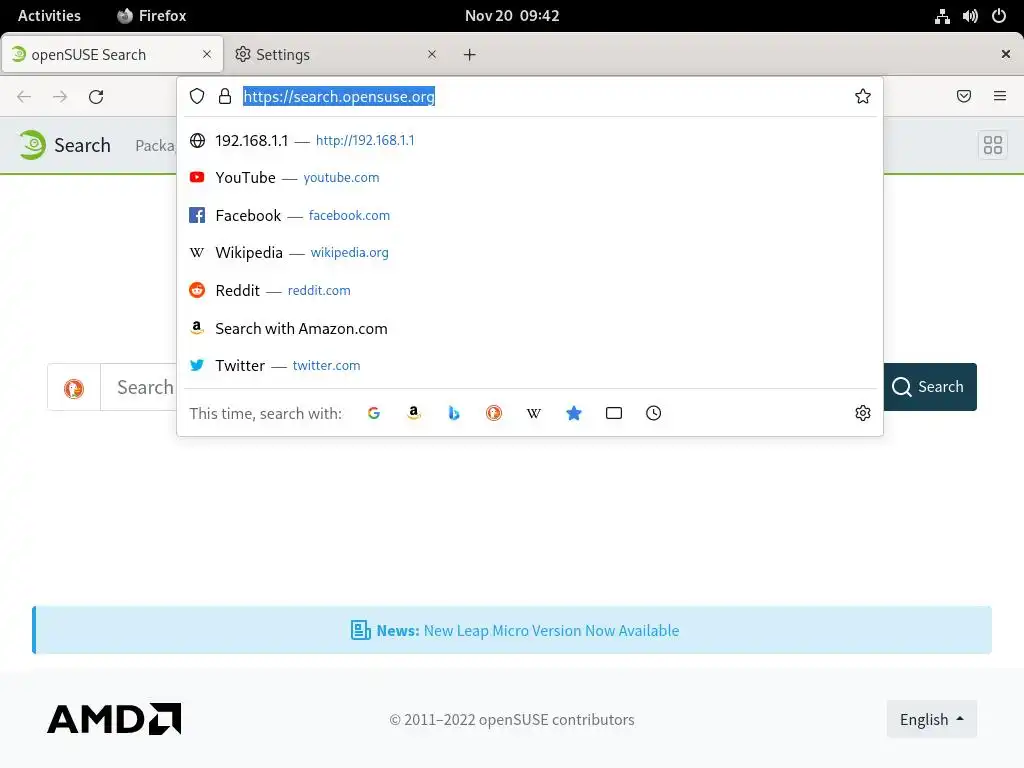Screen dimensions: 1024x768
Task: Search this time with Bing
Action: click(454, 413)
